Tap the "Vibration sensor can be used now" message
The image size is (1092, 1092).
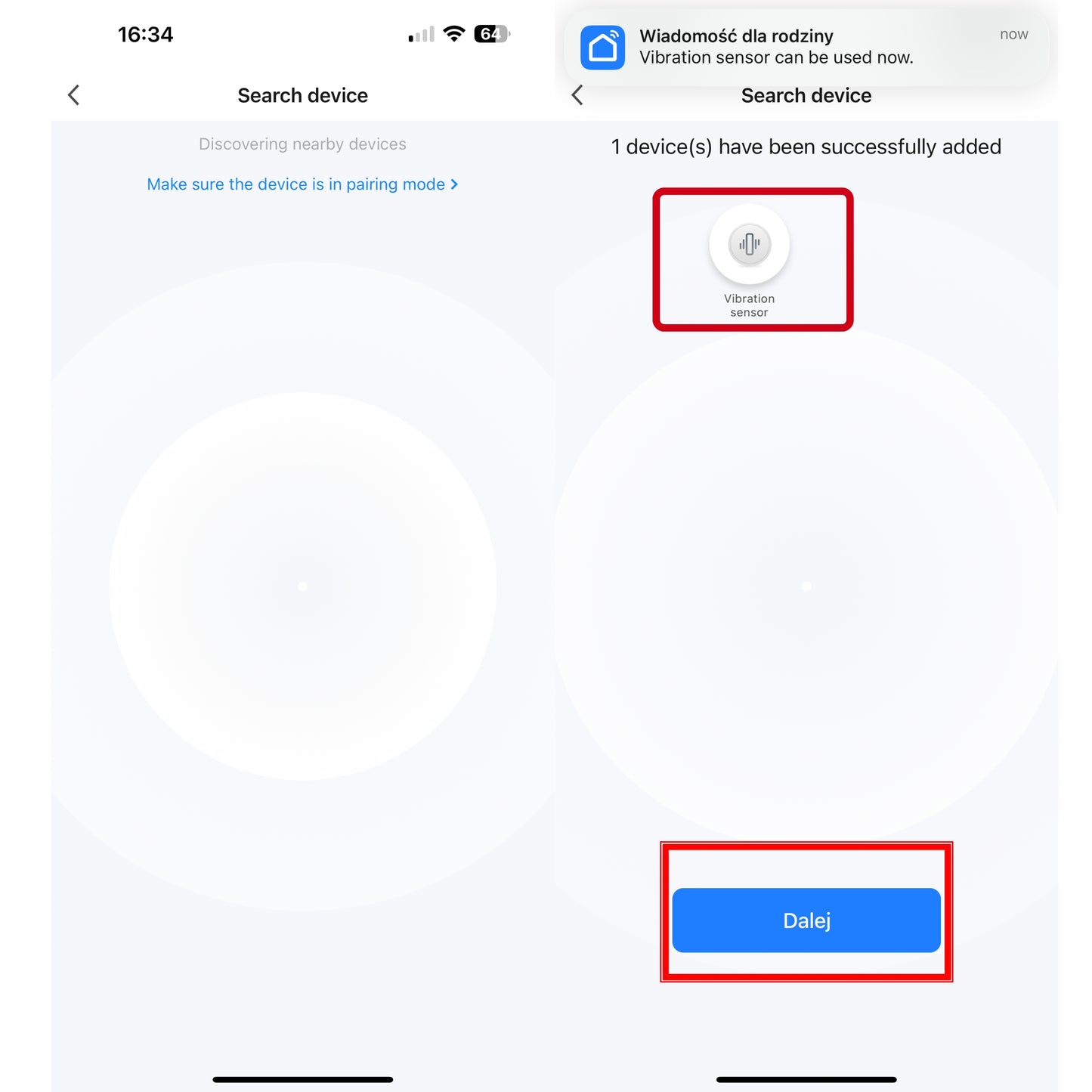tap(776, 57)
